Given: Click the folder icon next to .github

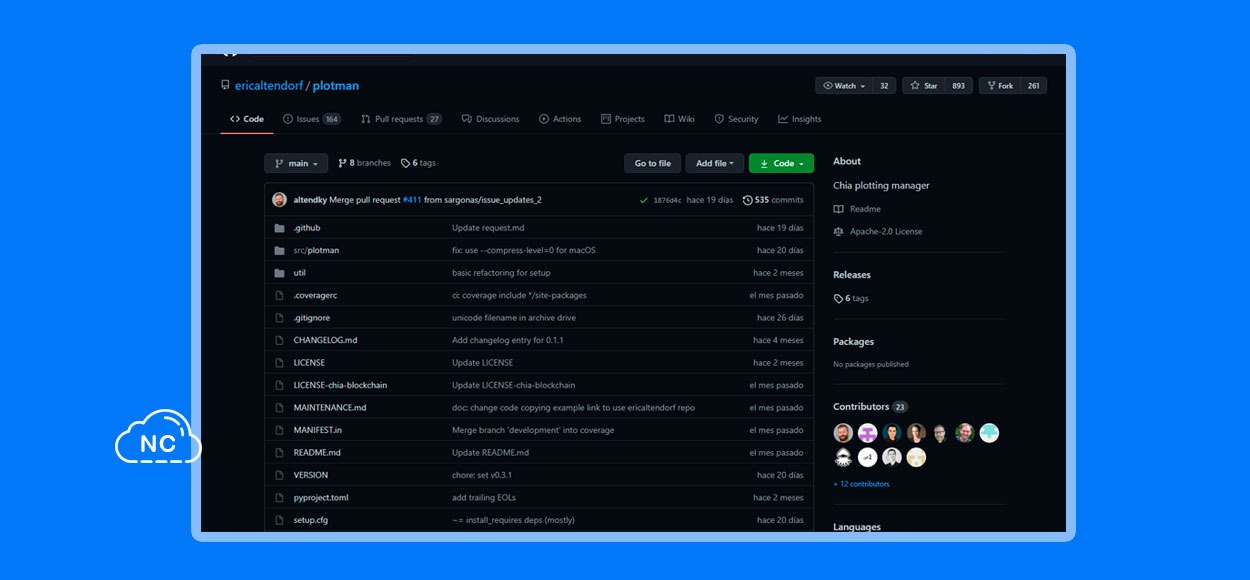Looking at the screenshot, I should point(279,228).
